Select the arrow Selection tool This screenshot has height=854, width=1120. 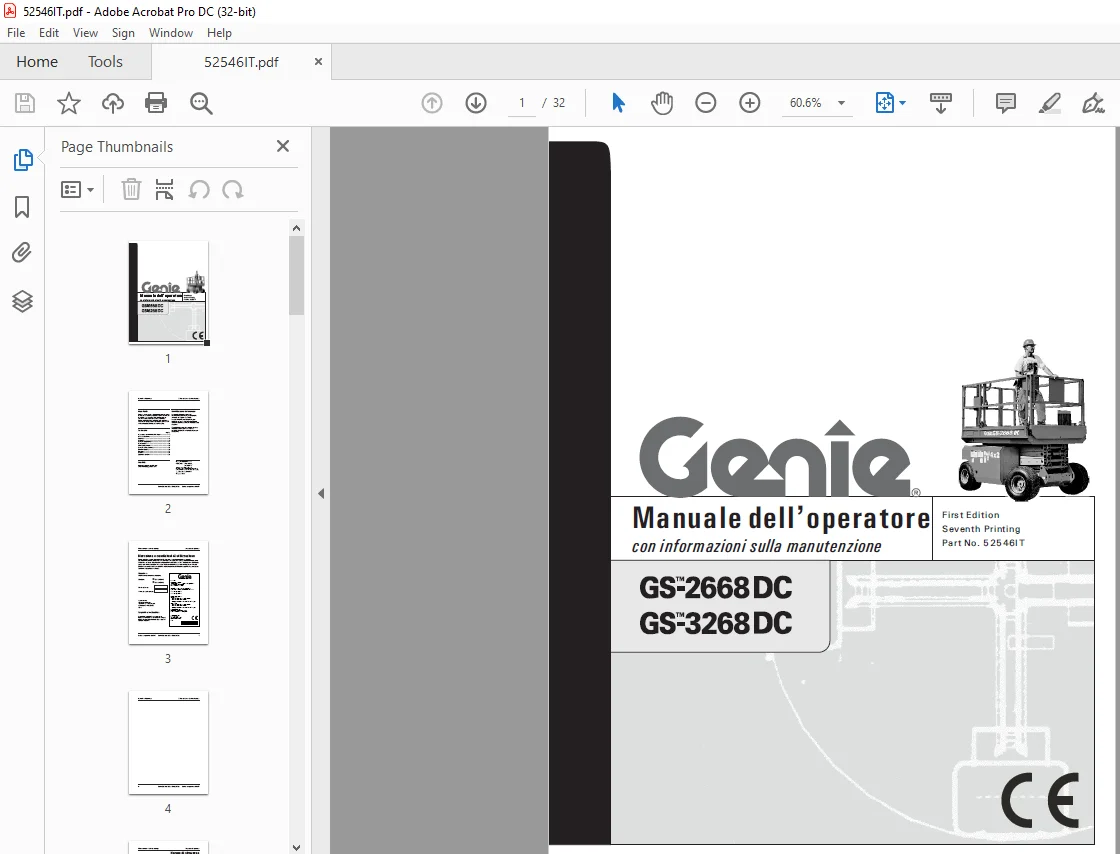[619, 103]
